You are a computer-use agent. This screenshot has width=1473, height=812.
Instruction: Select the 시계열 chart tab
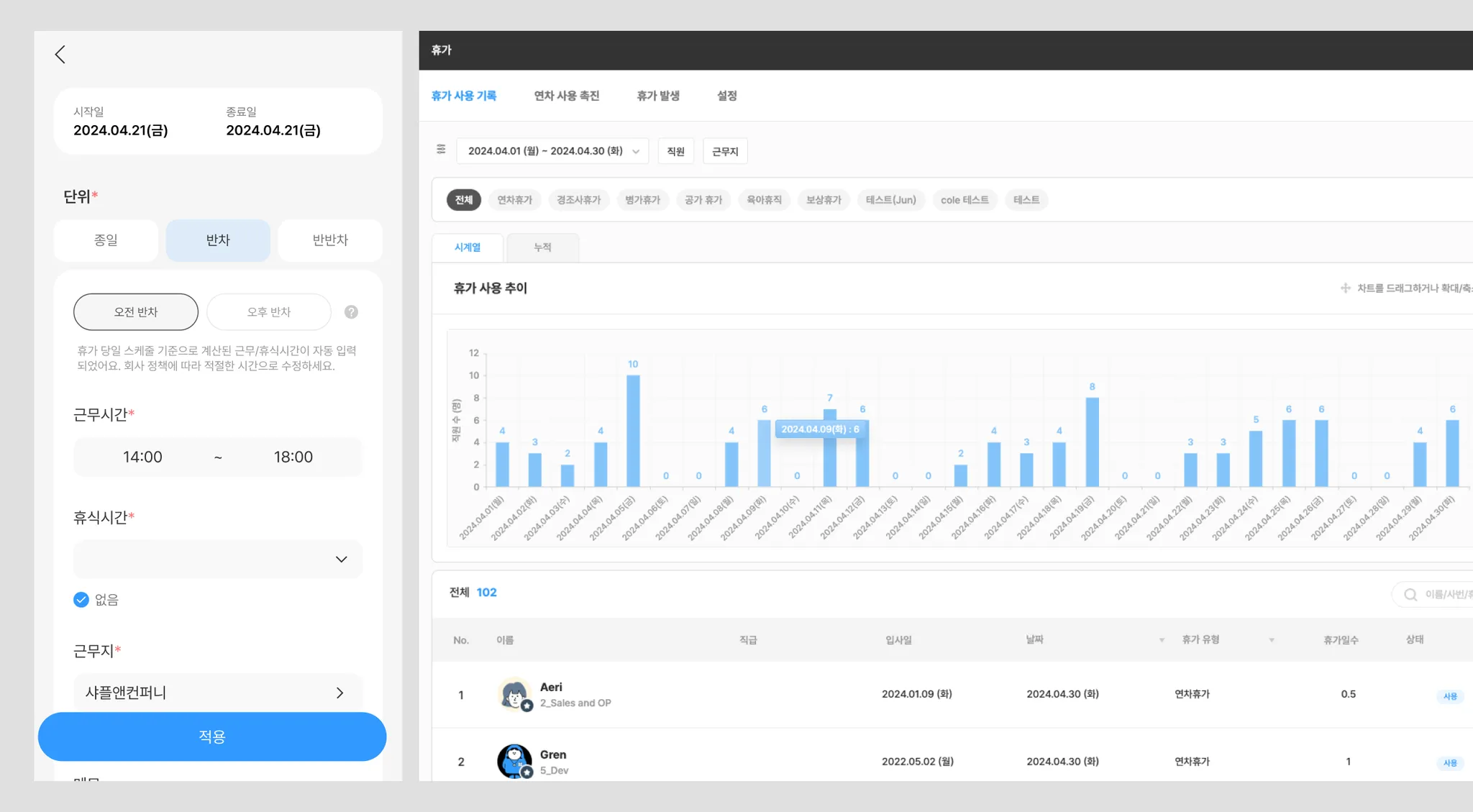468,247
